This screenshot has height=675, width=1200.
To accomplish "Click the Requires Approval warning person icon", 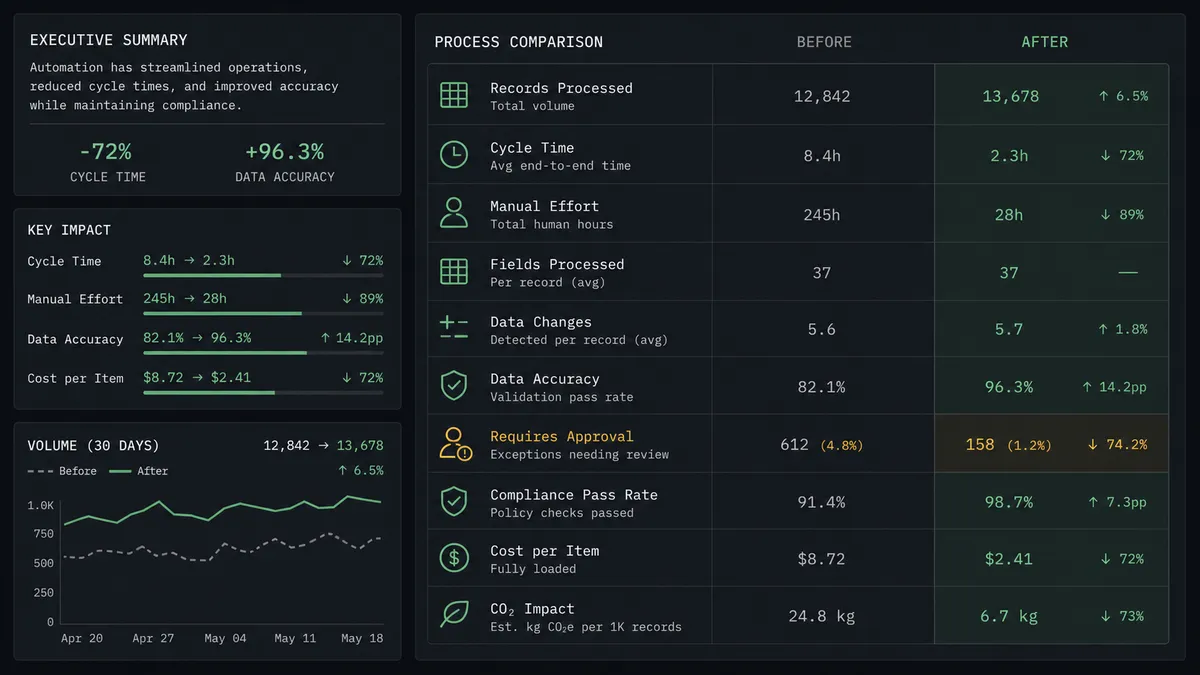I will pos(455,444).
